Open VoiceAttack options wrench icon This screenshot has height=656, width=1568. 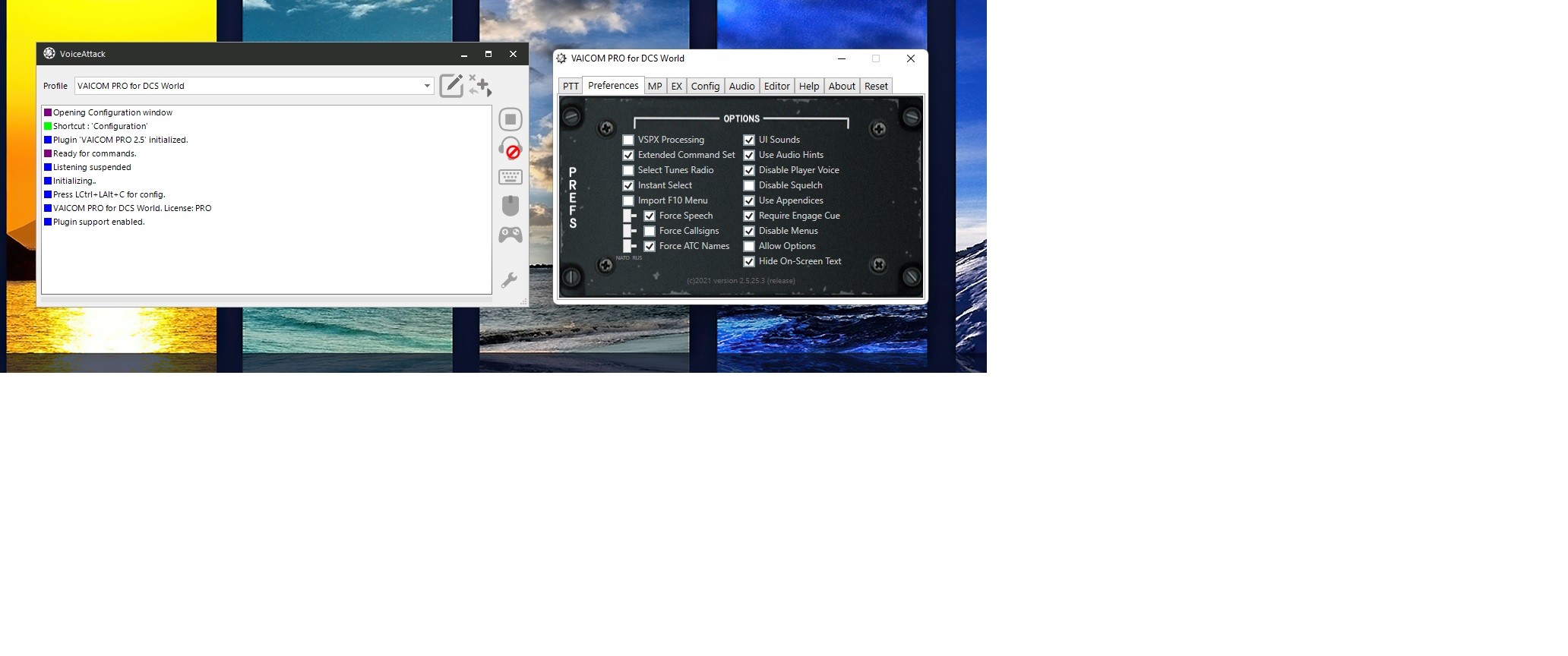[x=510, y=280]
